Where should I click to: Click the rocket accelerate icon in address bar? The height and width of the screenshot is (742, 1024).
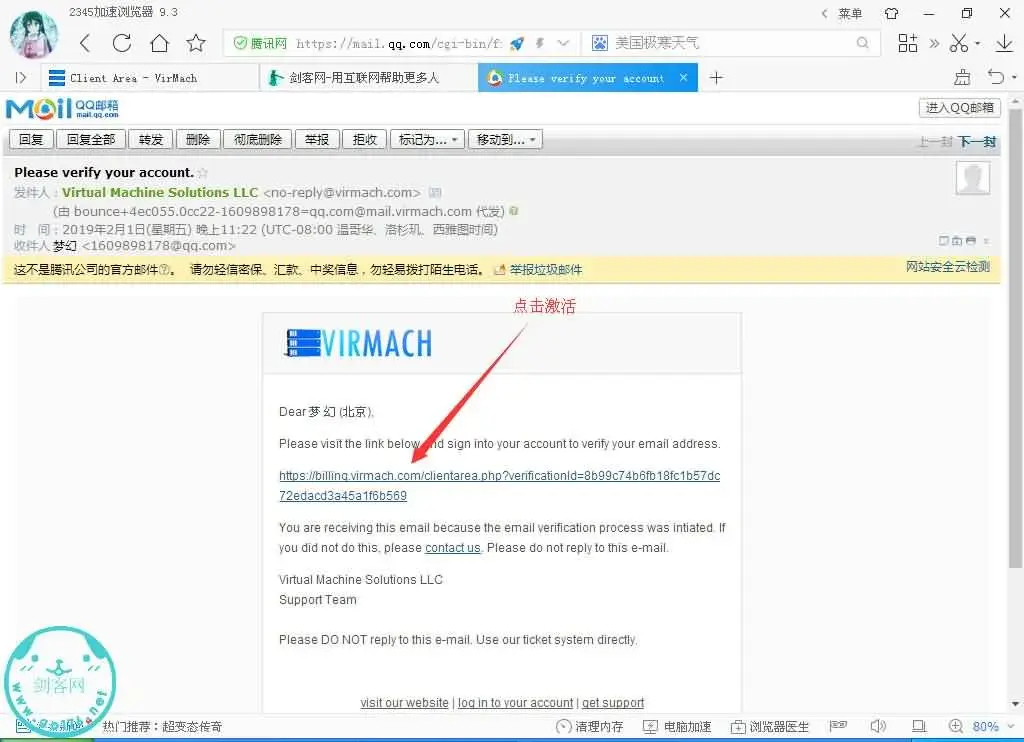pos(517,43)
